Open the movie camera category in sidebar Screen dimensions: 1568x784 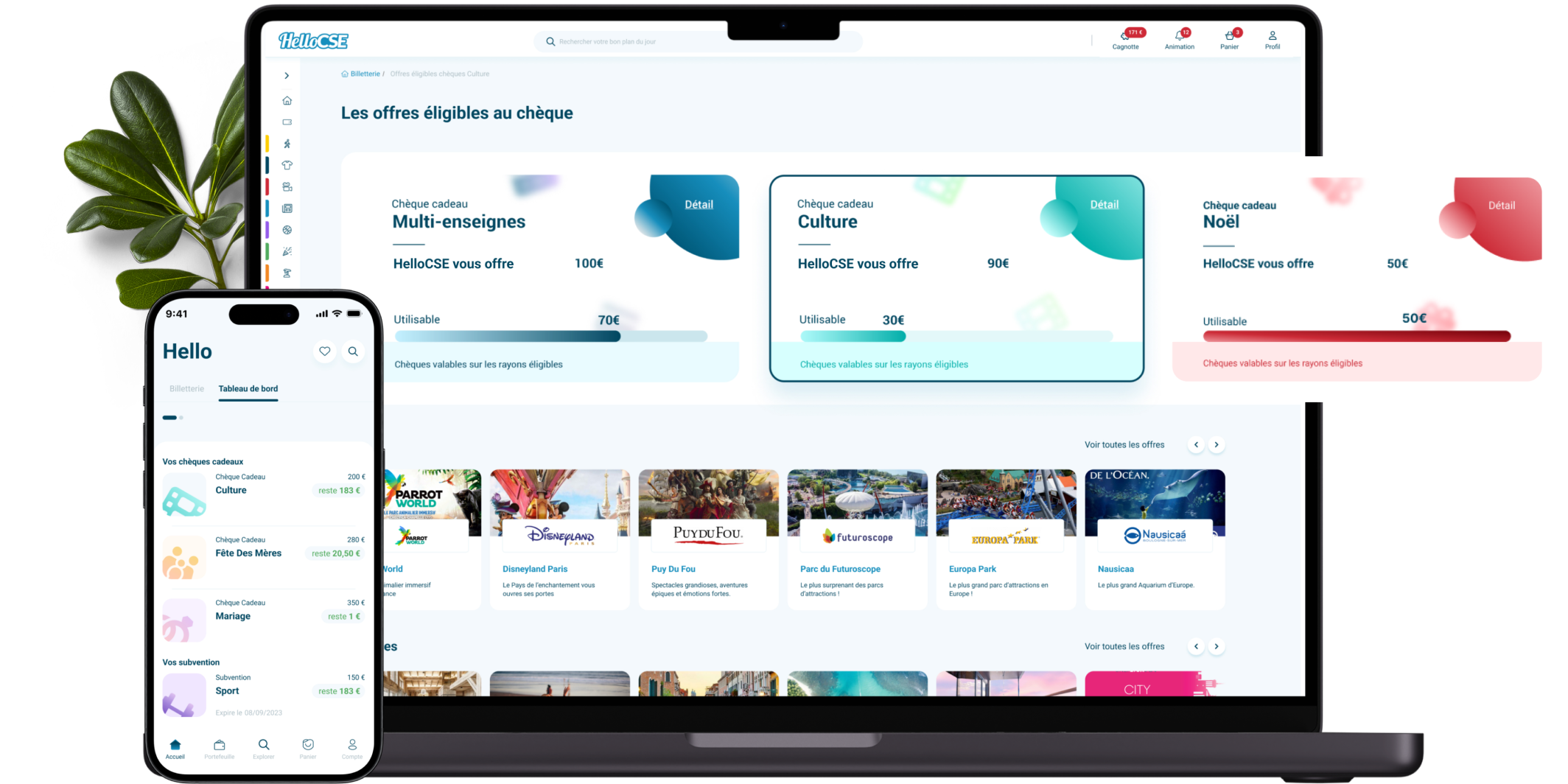click(x=287, y=187)
